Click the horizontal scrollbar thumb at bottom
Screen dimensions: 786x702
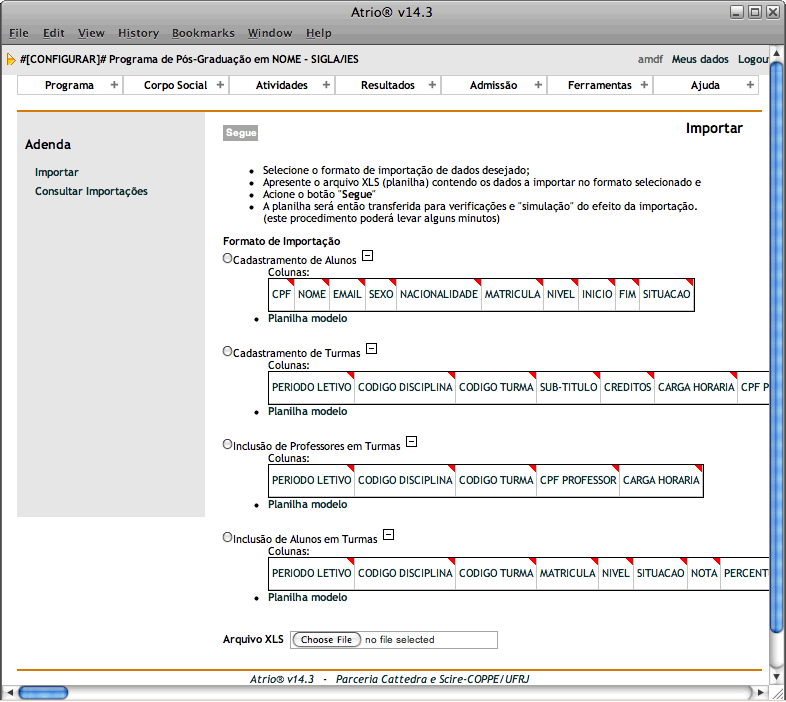tap(43, 692)
